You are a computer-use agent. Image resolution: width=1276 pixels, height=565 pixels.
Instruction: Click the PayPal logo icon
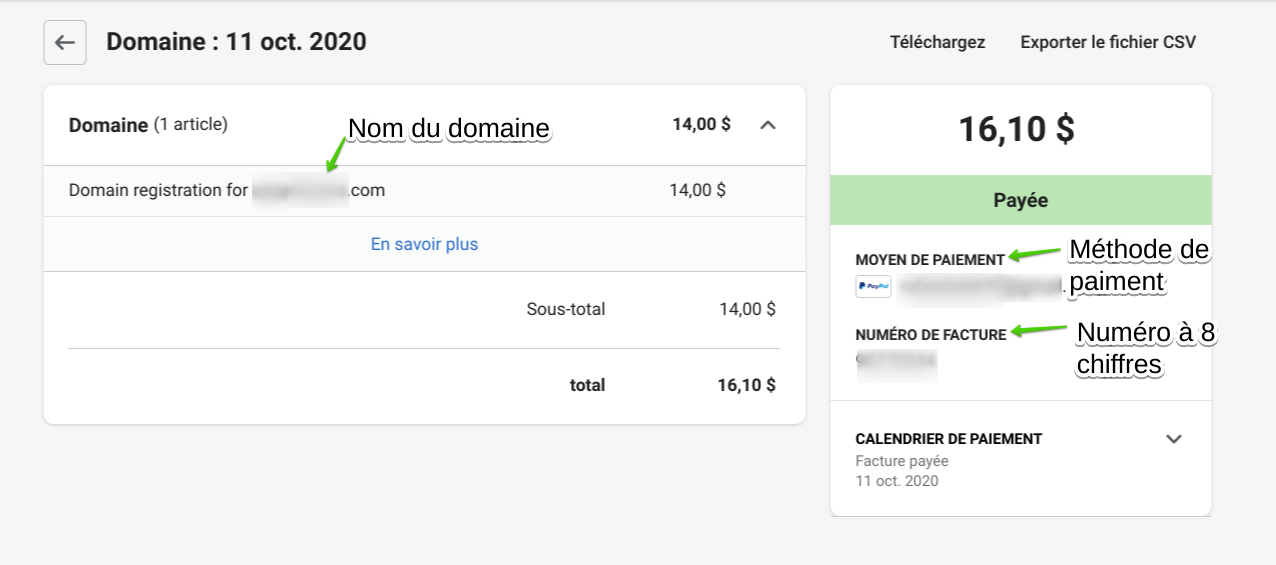tap(873, 287)
